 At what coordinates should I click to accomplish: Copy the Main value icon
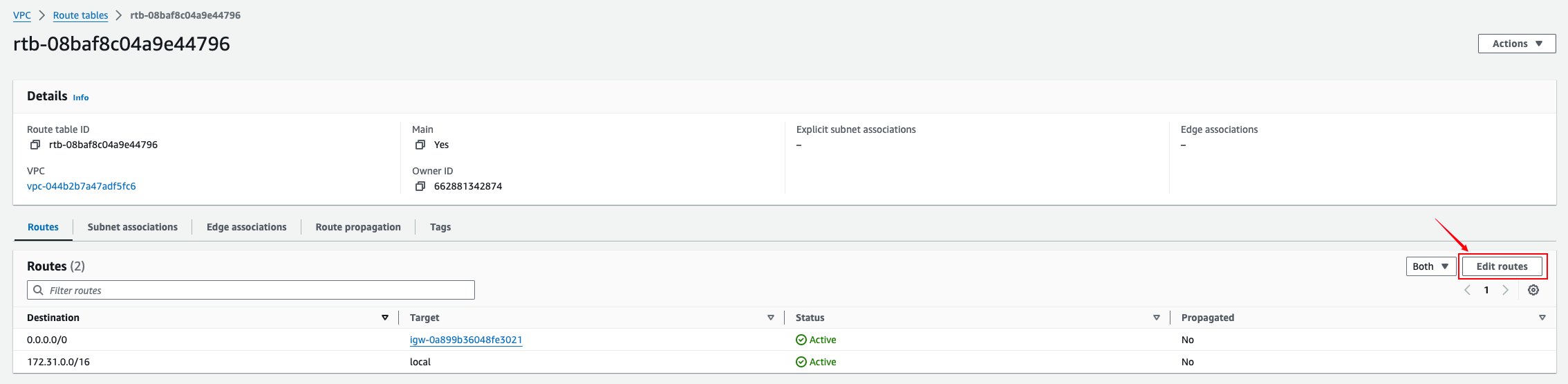(x=420, y=145)
